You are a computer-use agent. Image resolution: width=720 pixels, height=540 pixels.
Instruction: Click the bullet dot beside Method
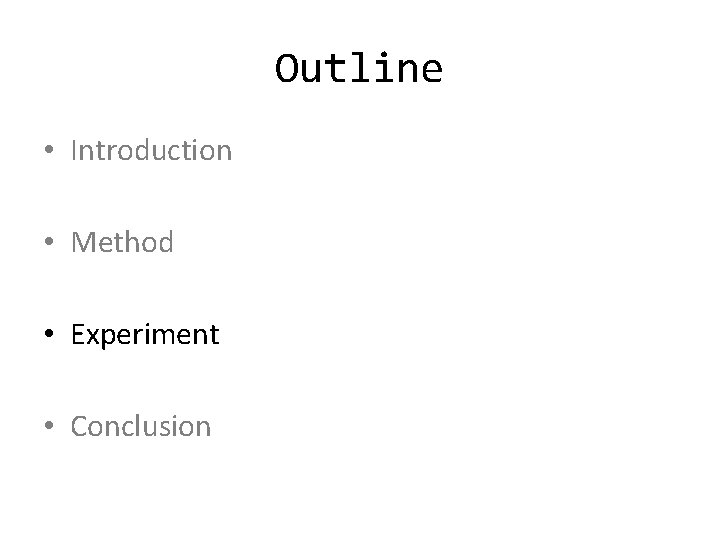[x=49, y=241]
